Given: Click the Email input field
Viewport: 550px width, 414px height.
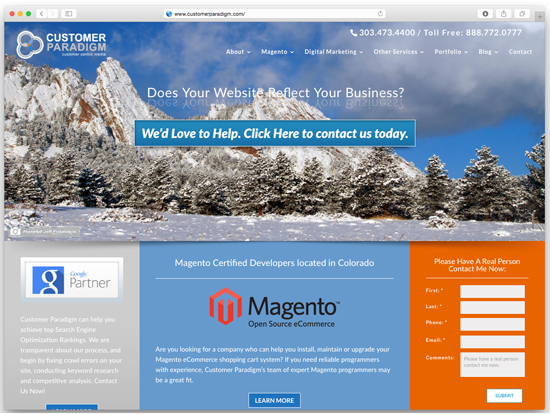Looking at the screenshot, I should tap(492, 341).
